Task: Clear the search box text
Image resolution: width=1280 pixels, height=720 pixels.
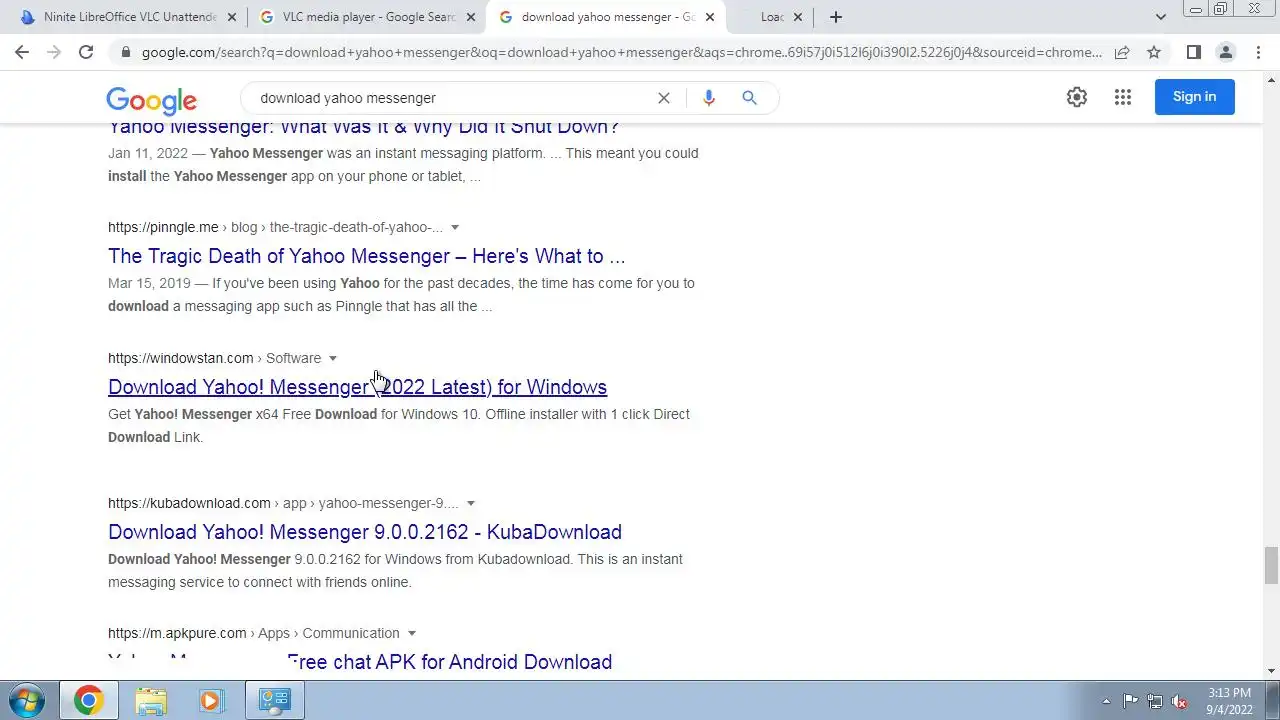Action: point(663,98)
